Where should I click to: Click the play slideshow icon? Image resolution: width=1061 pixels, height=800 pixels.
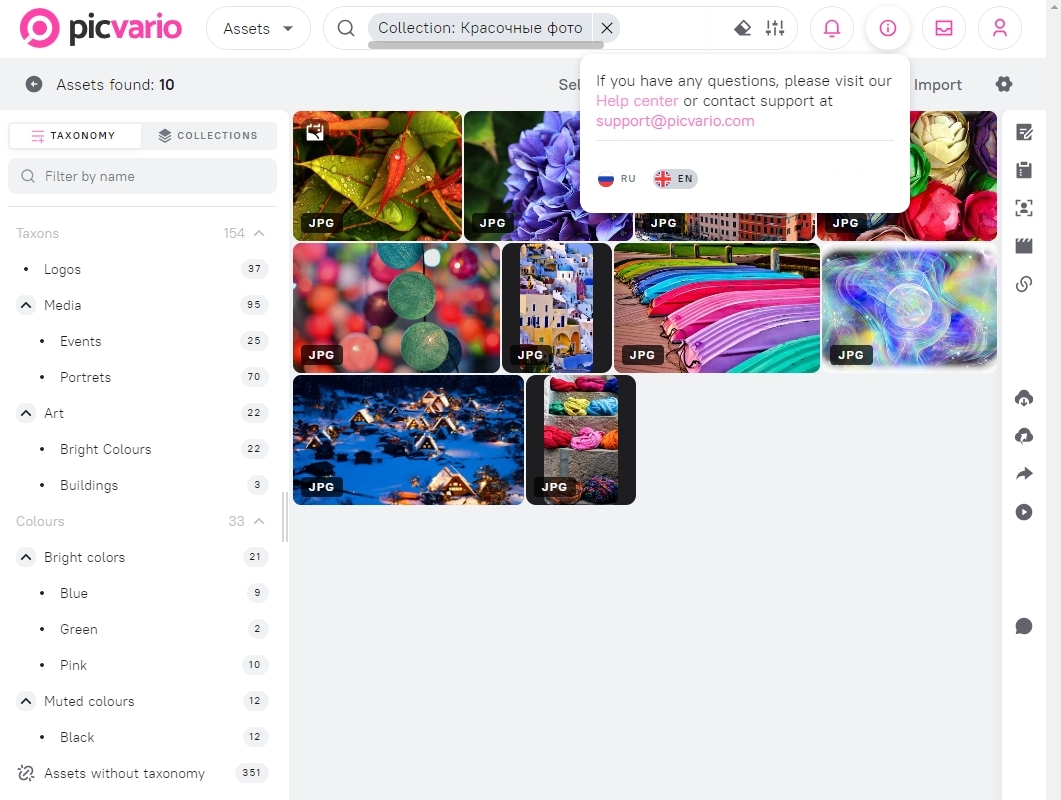click(1024, 512)
